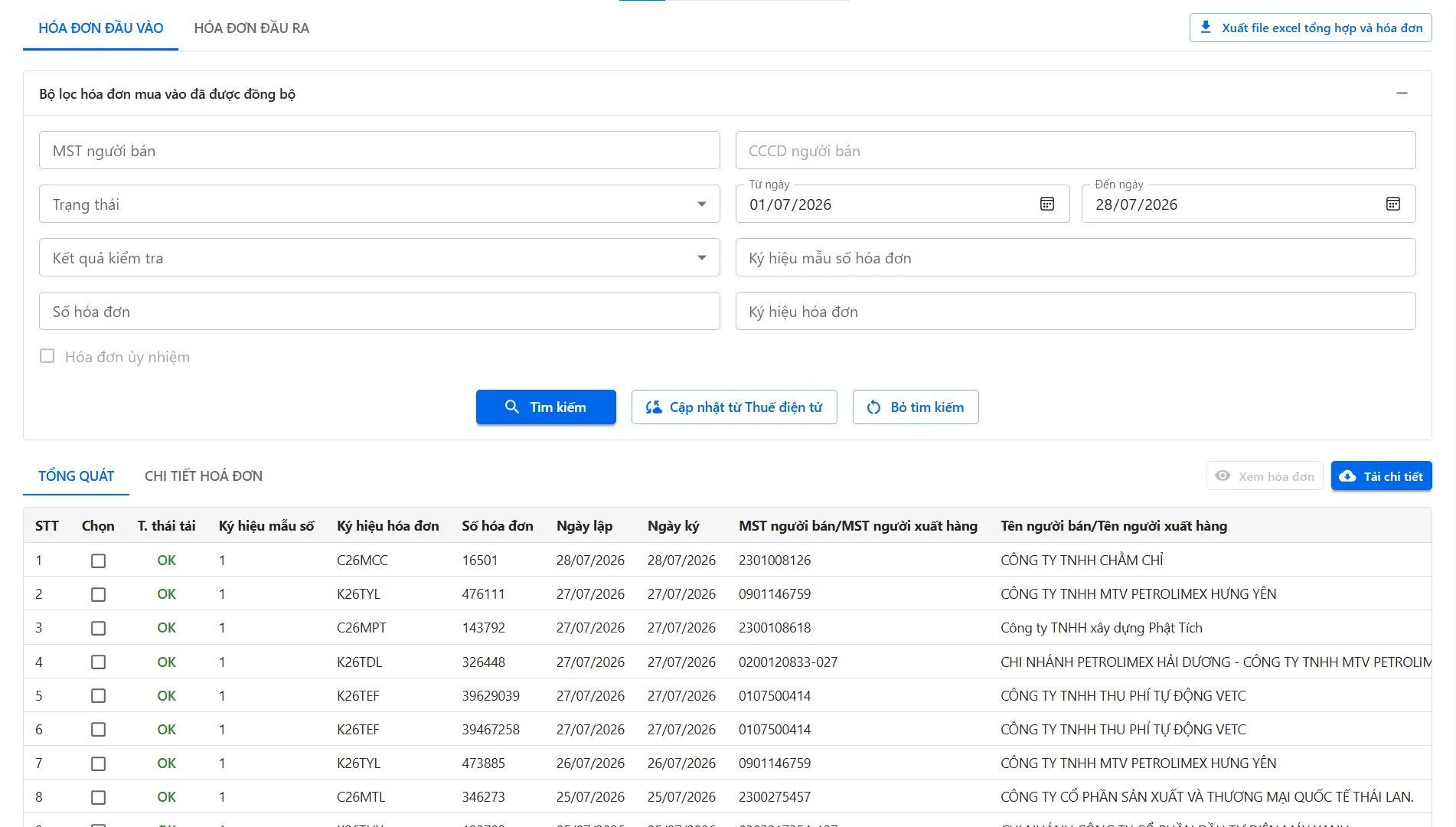The width and height of the screenshot is (1456, 827).
Task: Focus the Ký hiệu hóa đơn field
Action: coord(1076,311)
